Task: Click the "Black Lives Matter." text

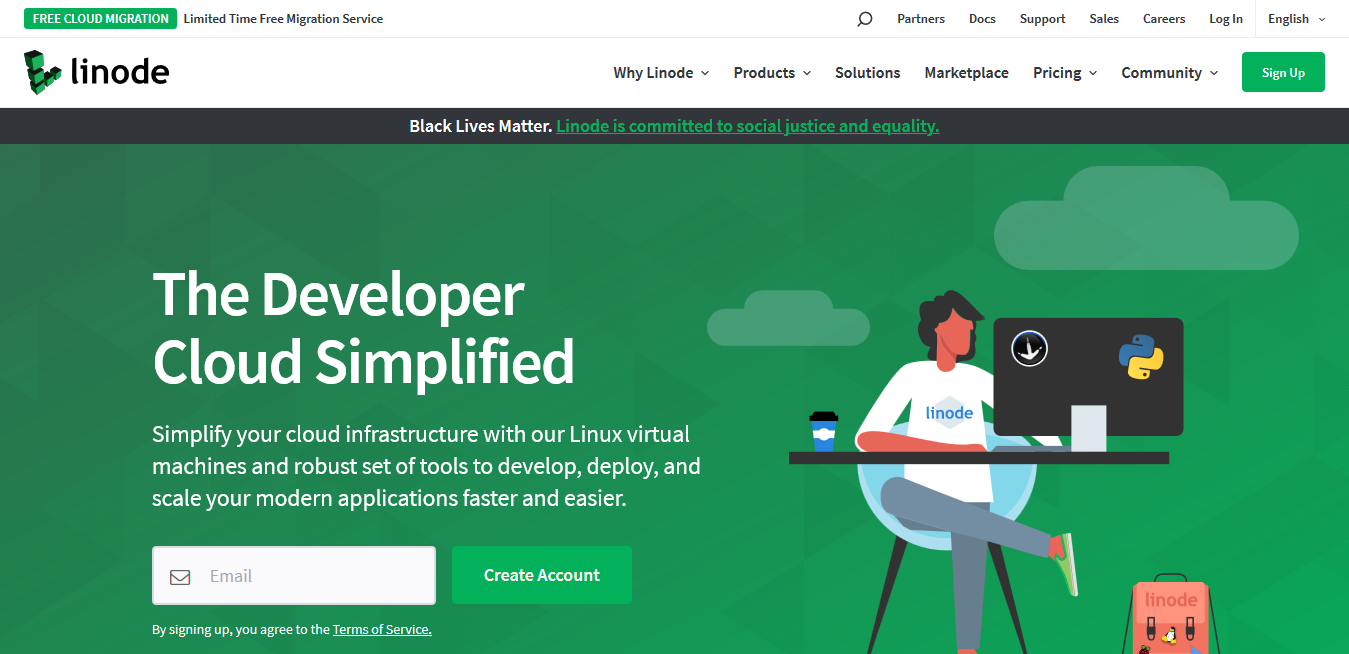Action: pyautogui.click(x=481, y=126)
